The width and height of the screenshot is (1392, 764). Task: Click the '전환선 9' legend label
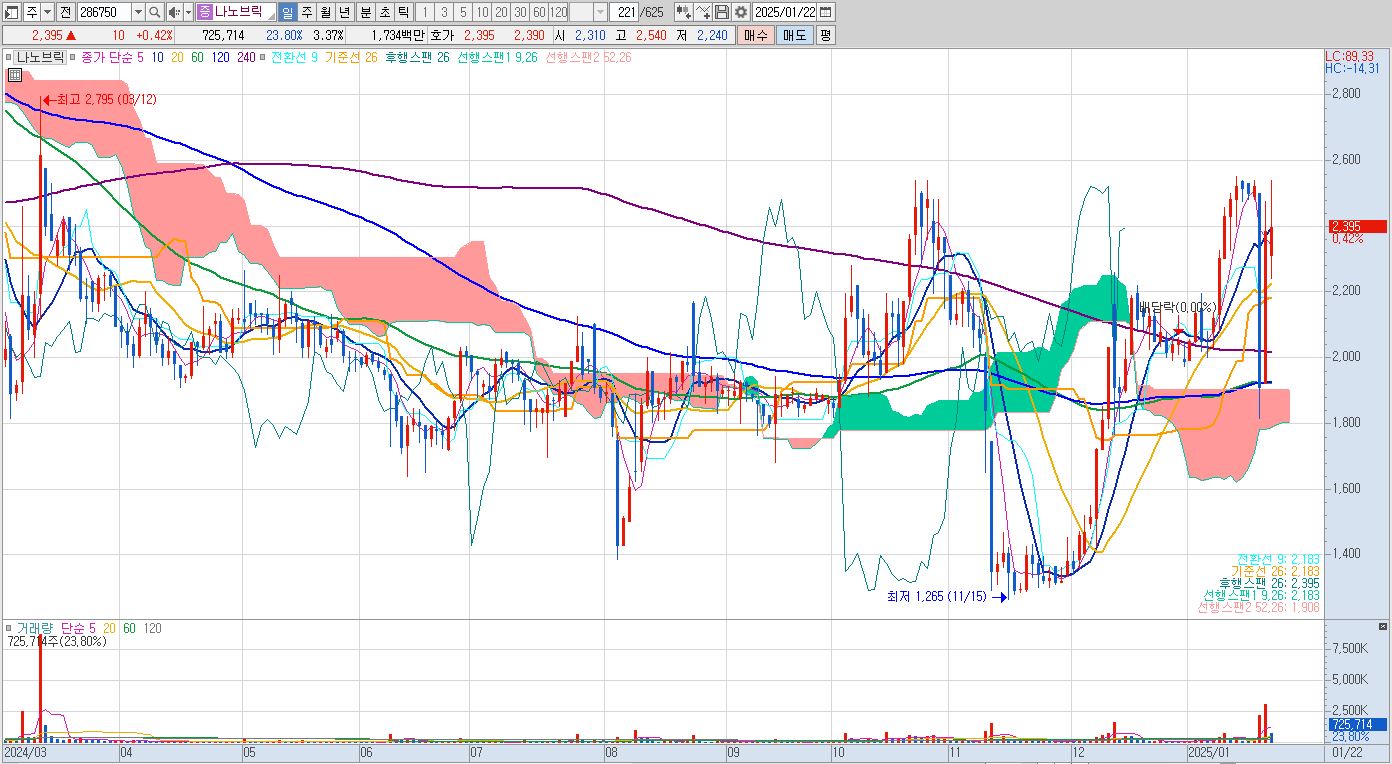point(294,57)
